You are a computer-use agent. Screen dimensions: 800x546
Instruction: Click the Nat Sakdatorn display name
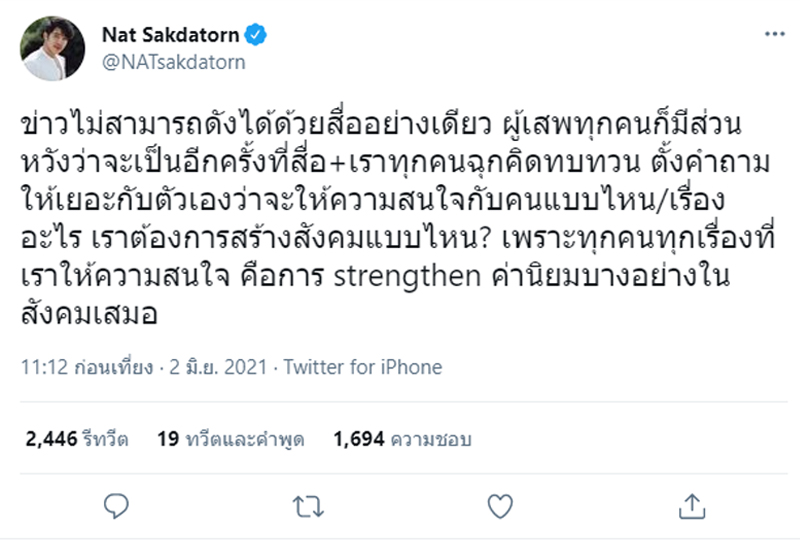tap(170, 37)
